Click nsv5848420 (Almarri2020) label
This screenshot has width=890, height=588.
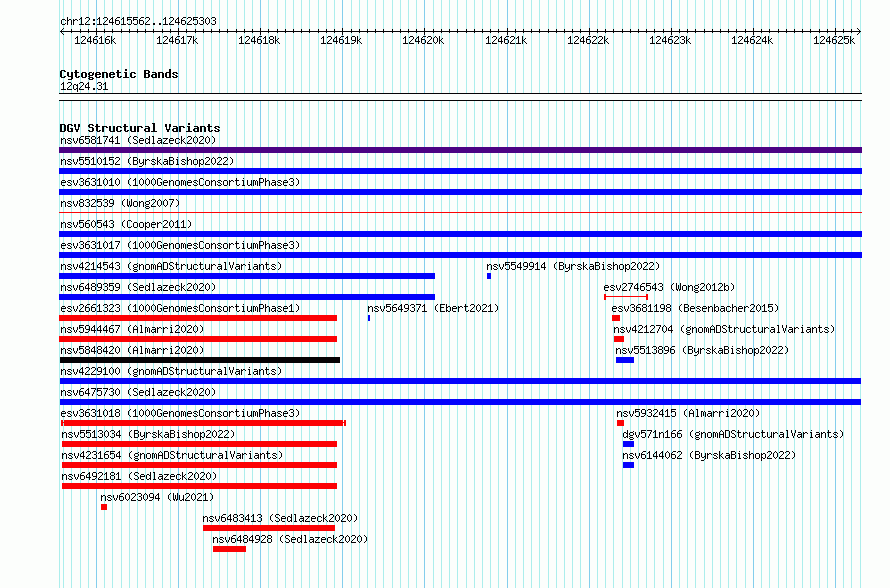pos(132,350)
